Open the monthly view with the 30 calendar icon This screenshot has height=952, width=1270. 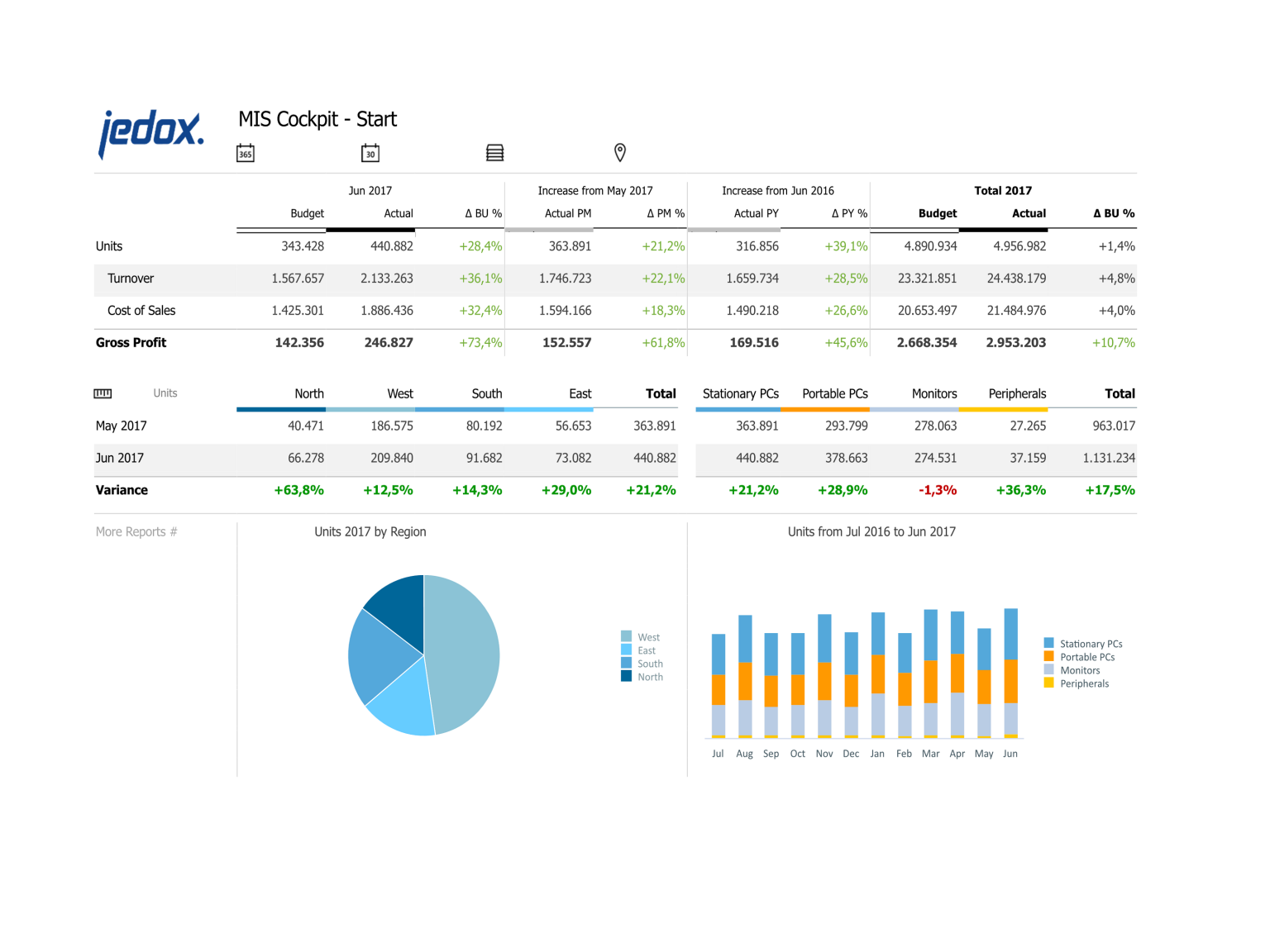(x=370, y=152)
